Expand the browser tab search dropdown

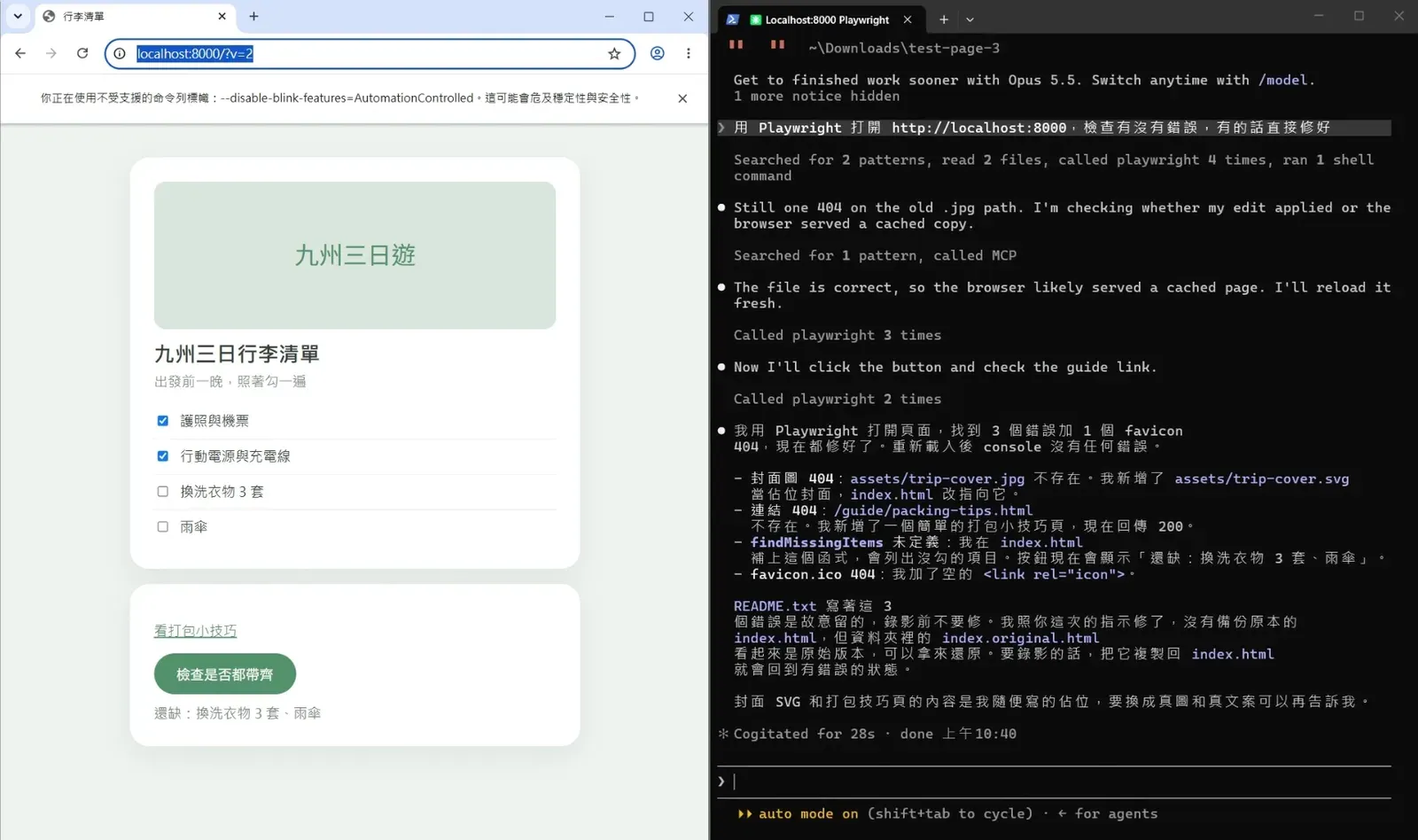pyautogui.click(x=18, y=16)
